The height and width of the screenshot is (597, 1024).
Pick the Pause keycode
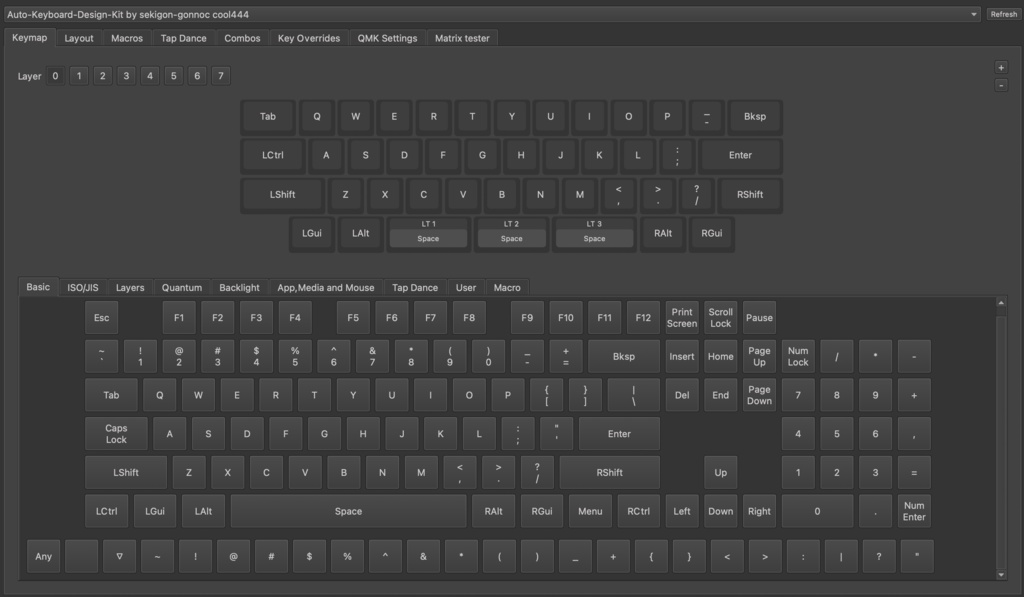click(759, 317)
